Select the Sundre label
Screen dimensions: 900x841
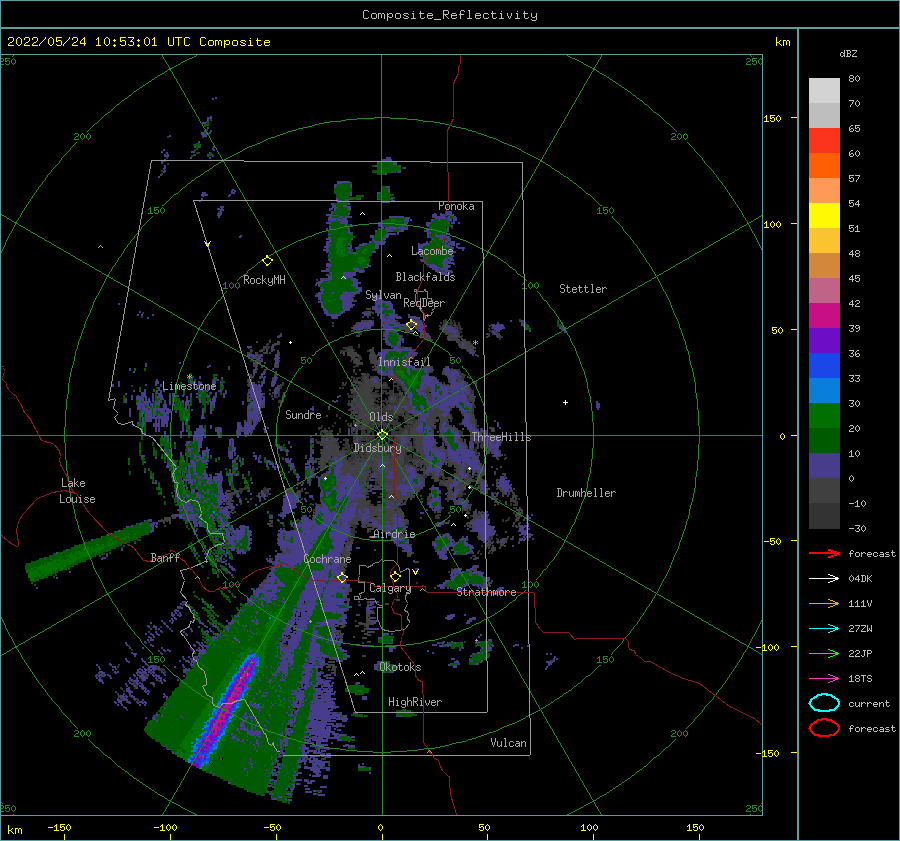click(x=303, y=414)
